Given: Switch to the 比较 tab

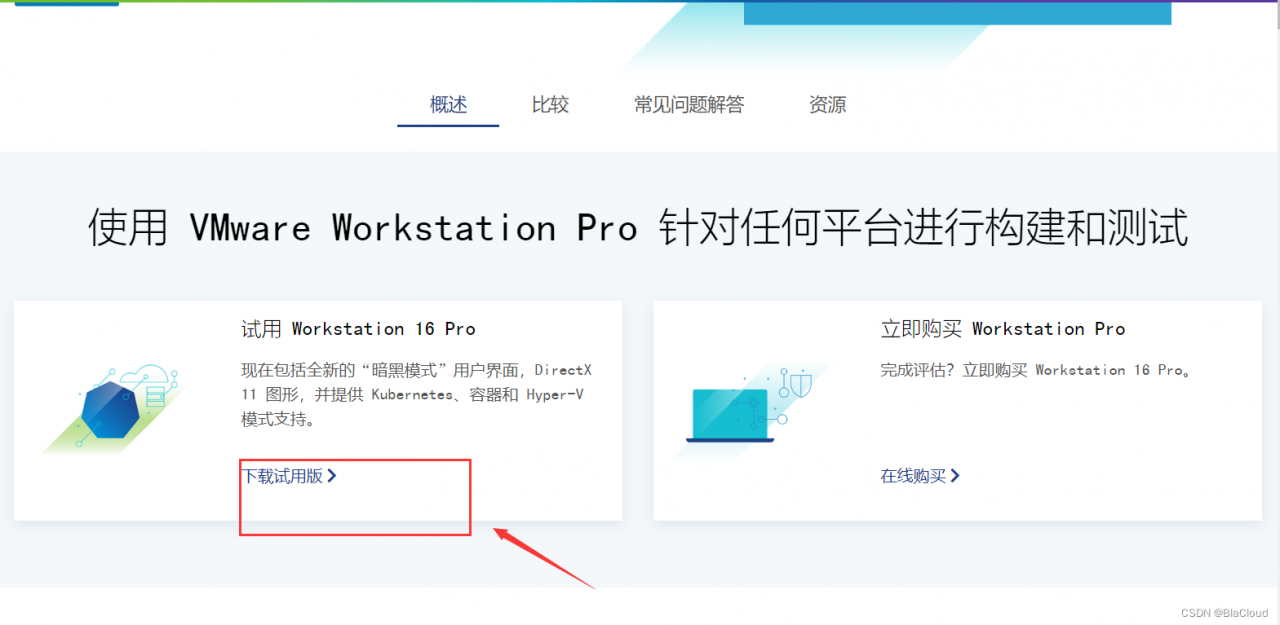Looking at the screenshot, I should click(x=550, y=105).
